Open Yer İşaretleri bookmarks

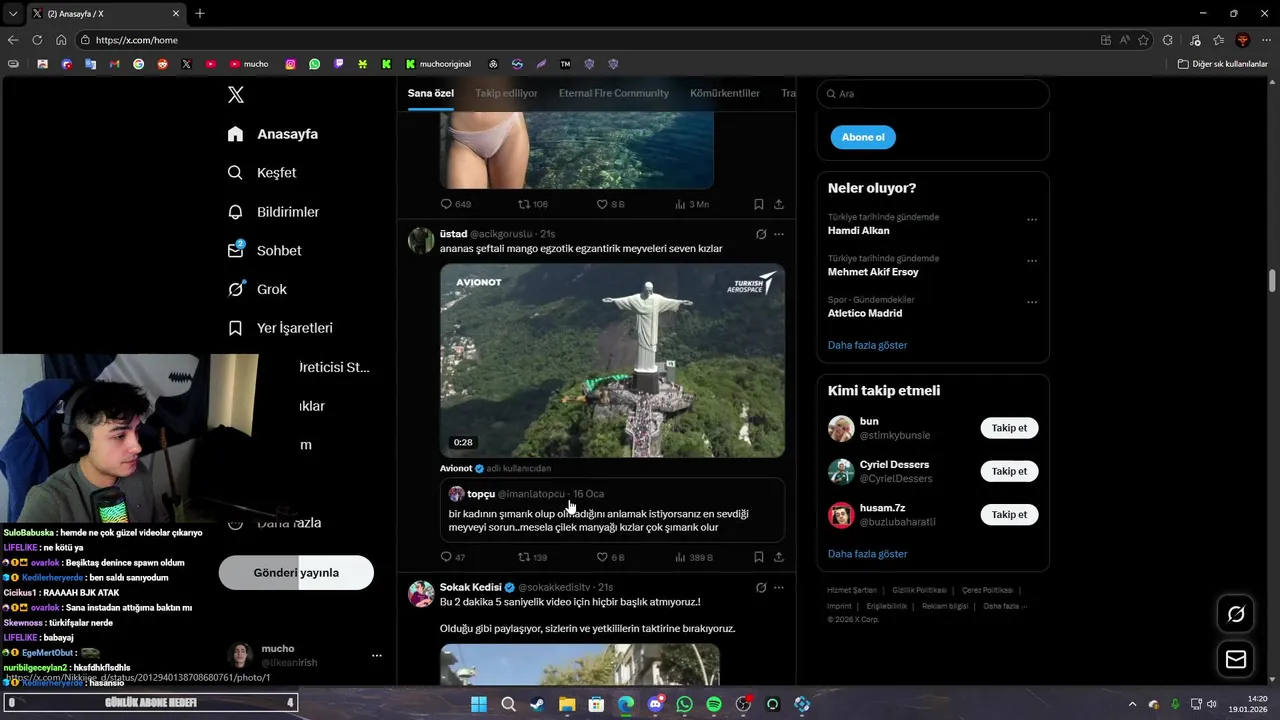pyautogui.click(x=280, y=328)
